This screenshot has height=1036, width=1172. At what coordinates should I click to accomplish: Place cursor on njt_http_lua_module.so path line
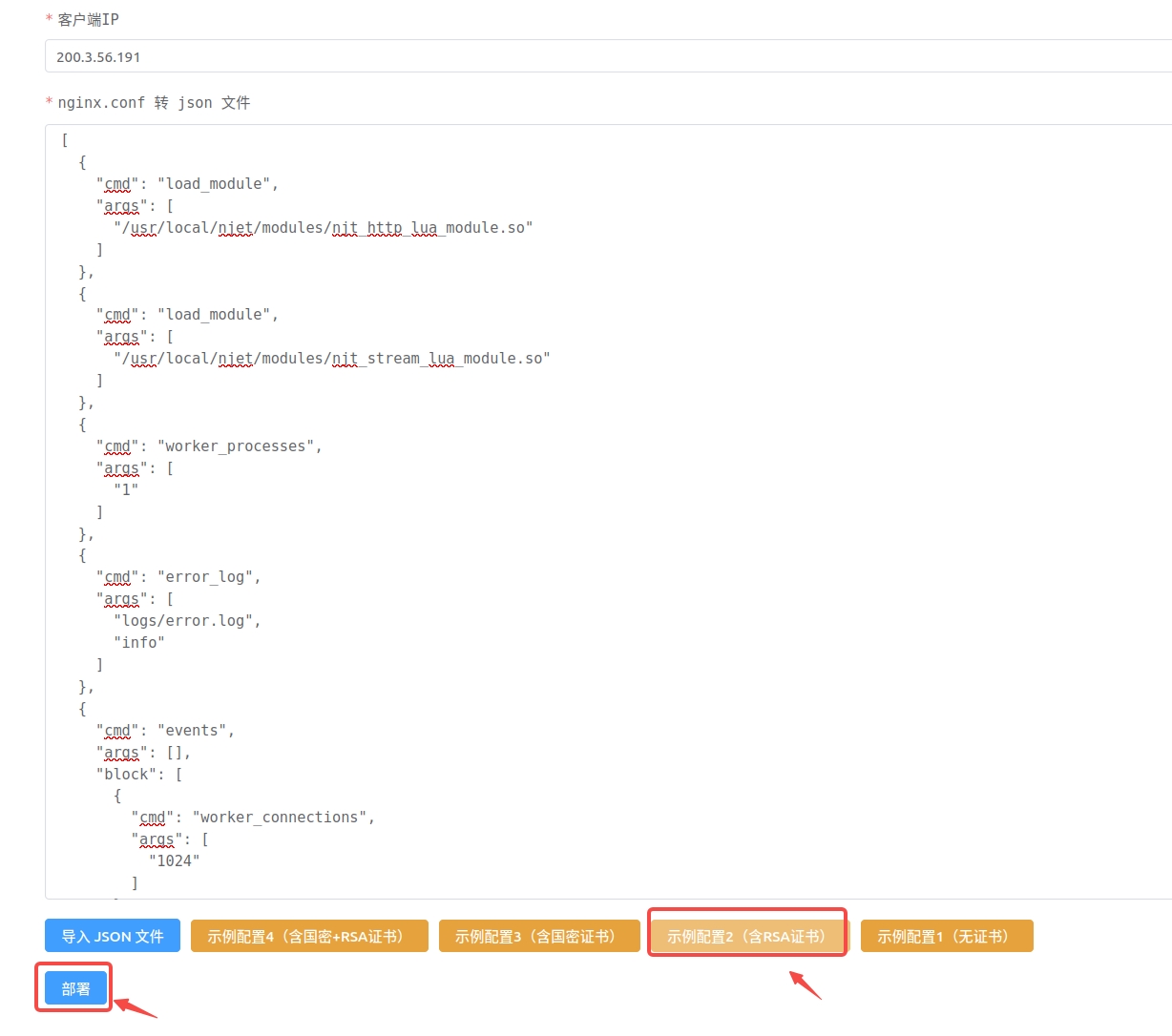[x=323, y=228]
